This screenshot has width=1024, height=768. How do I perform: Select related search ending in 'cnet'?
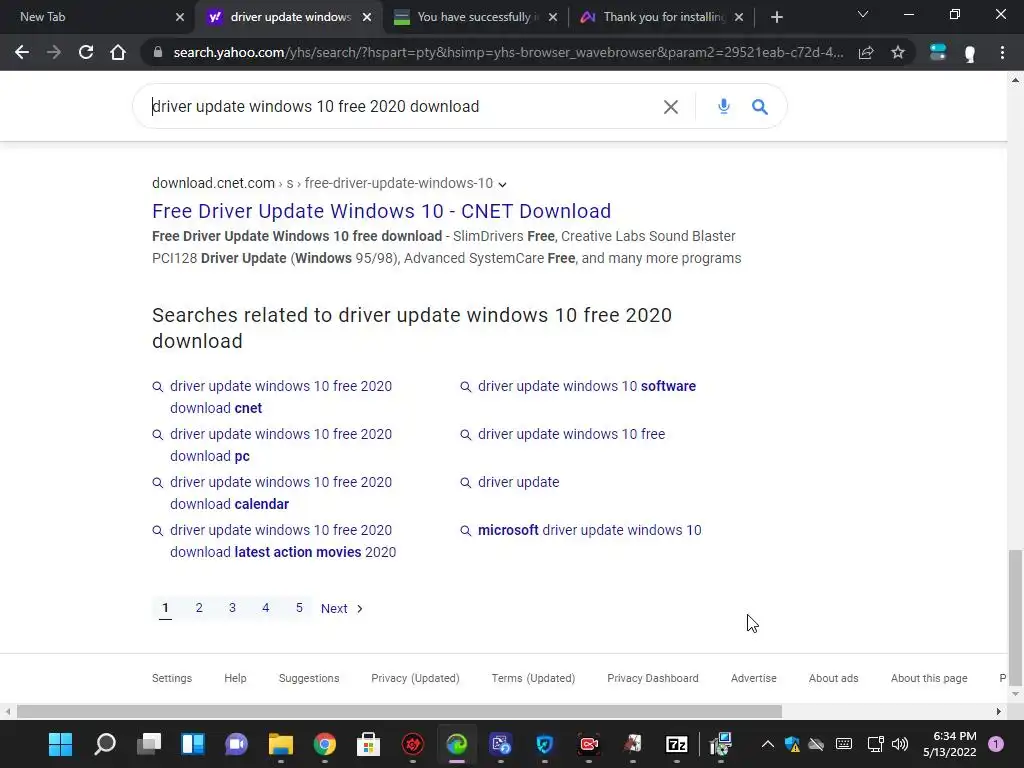(x=281, y=397)
